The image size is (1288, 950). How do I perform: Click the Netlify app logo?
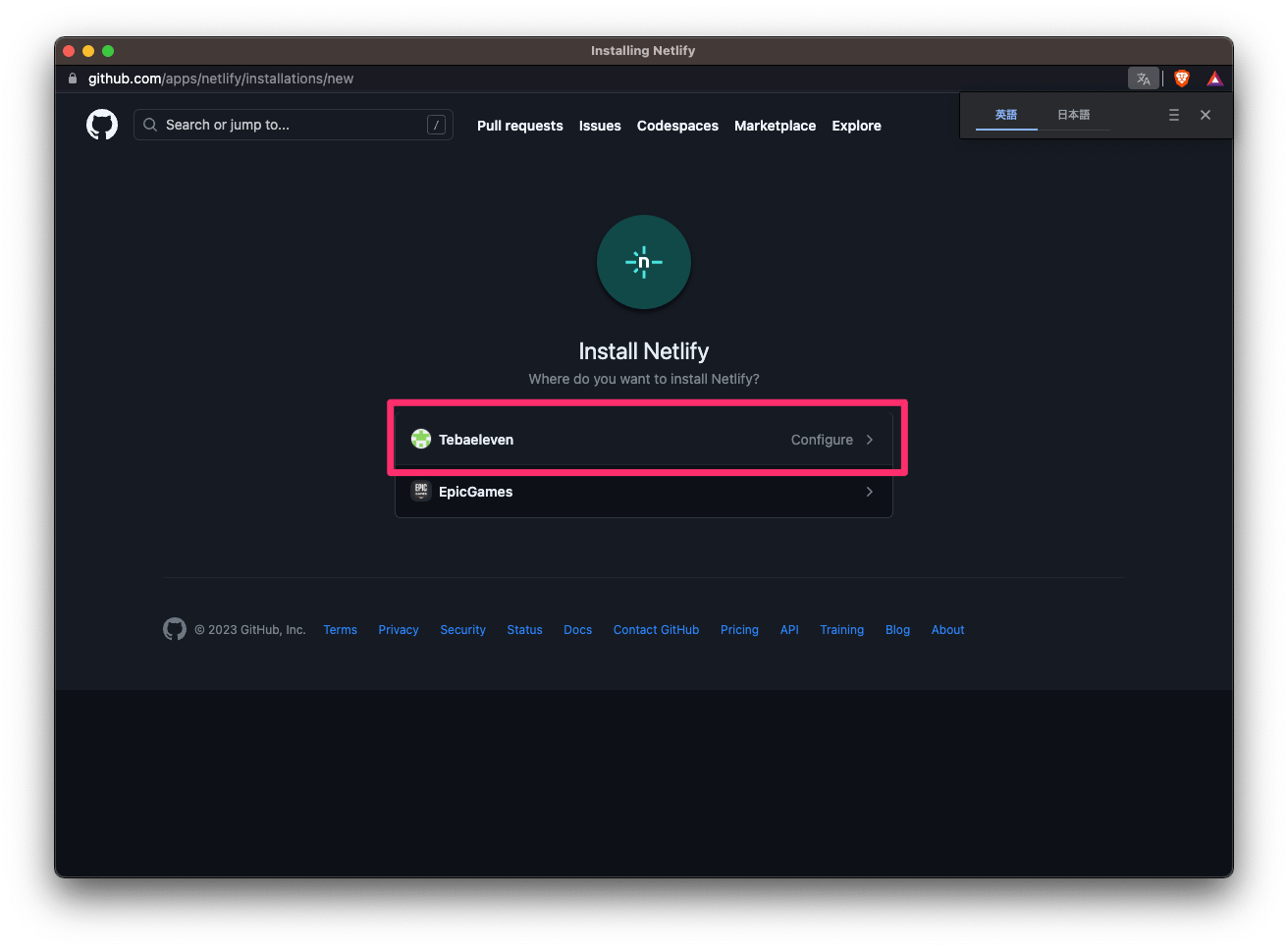tap(644, 262)
